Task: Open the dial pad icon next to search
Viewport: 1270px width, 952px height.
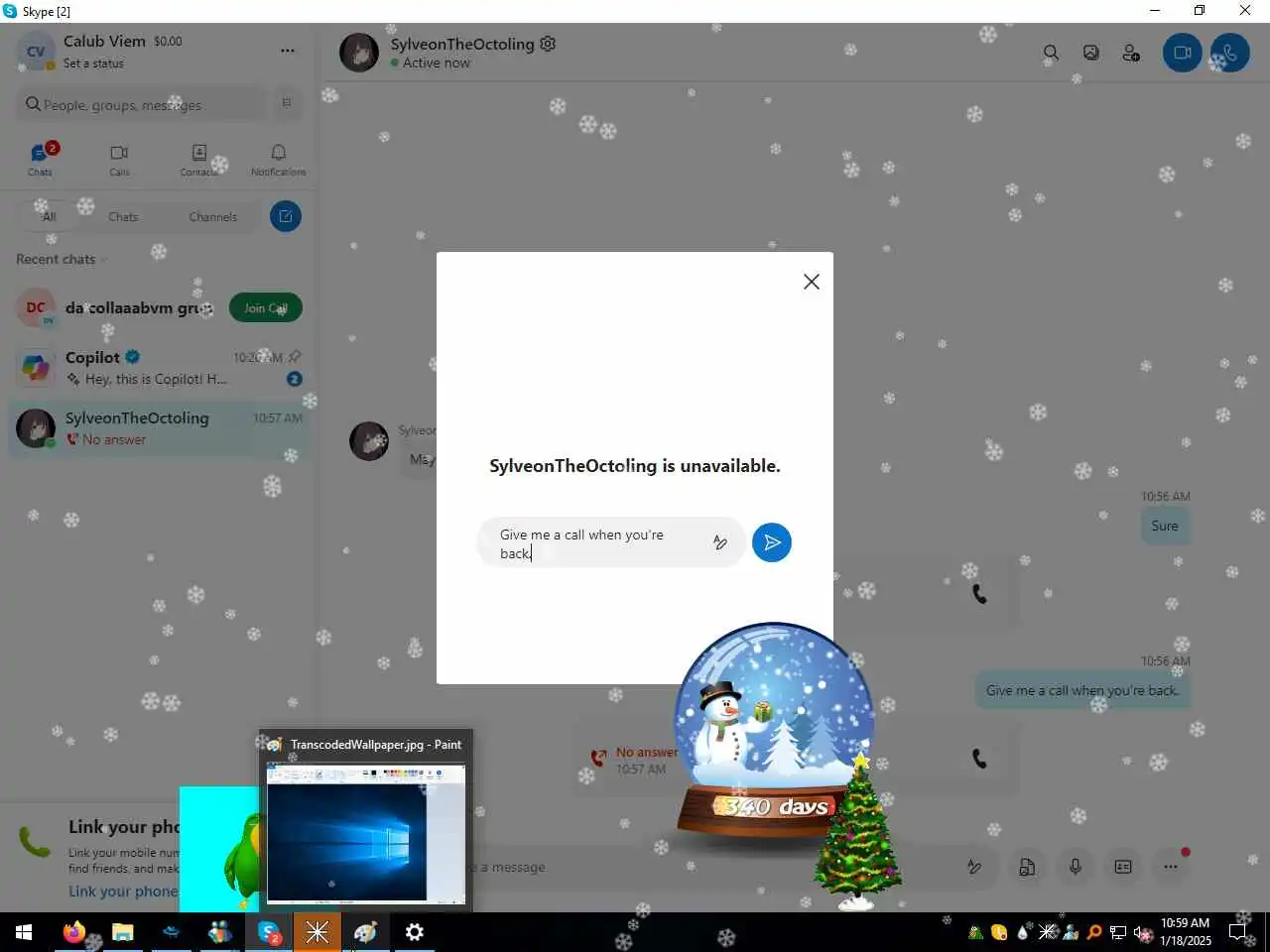Action: click(287, 103)
